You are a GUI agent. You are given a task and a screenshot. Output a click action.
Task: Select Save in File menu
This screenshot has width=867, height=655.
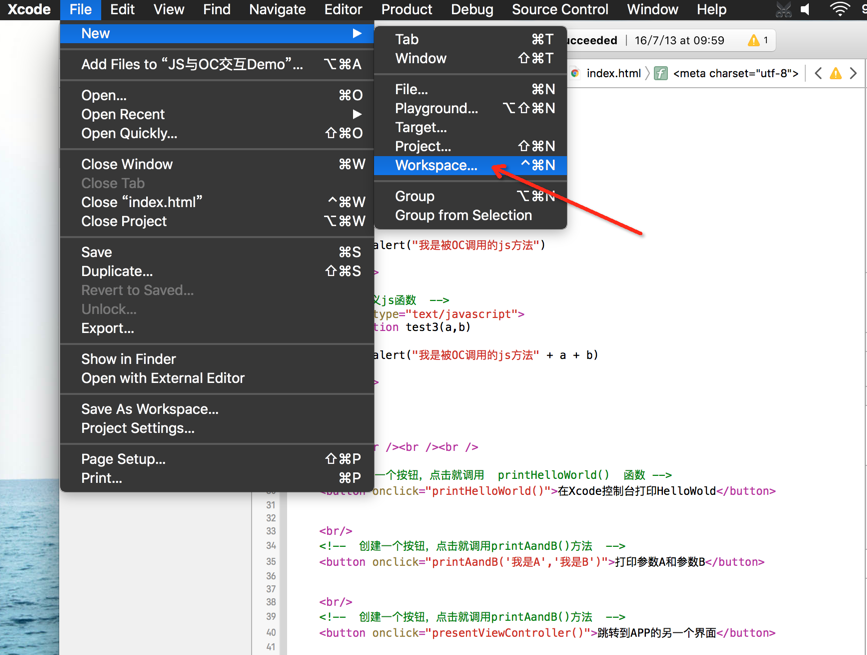click(217, 252)
